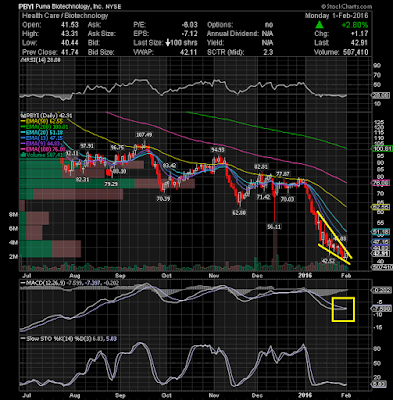Select the Open price 41.53
The image size is (393, 400).
(71, 25)
